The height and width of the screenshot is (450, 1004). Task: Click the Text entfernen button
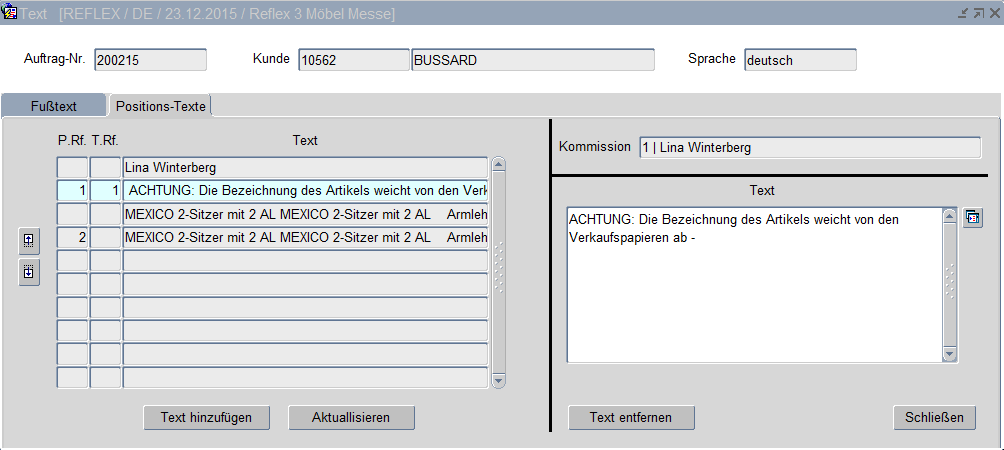click(631, 417)
